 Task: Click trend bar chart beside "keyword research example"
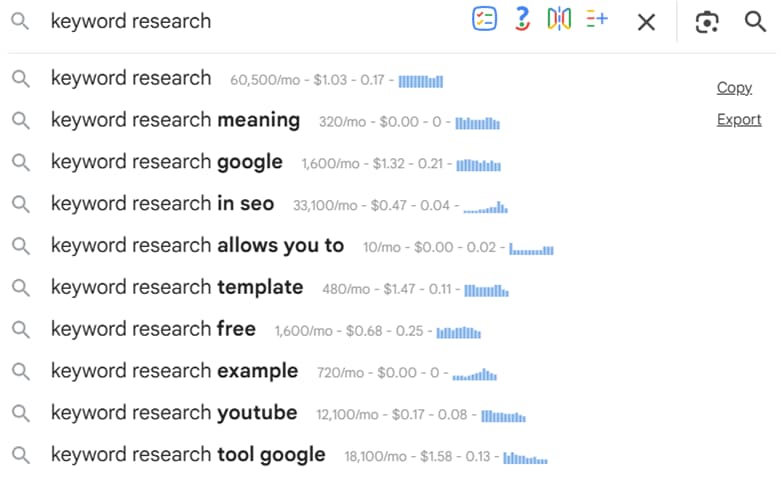pyautogui.click(x=474, y=374)
